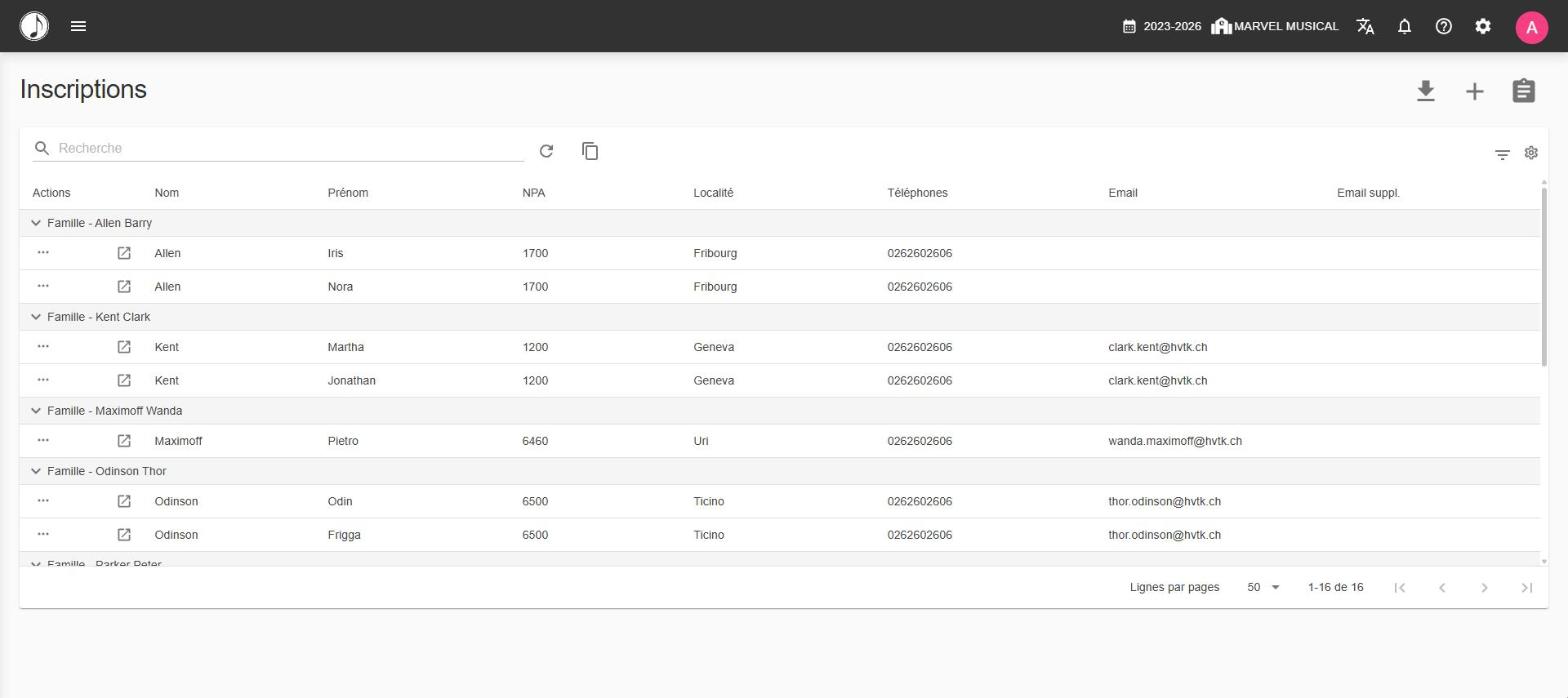Download the inscriptions list
1568x698 pixels.
tap(1426, 91)
